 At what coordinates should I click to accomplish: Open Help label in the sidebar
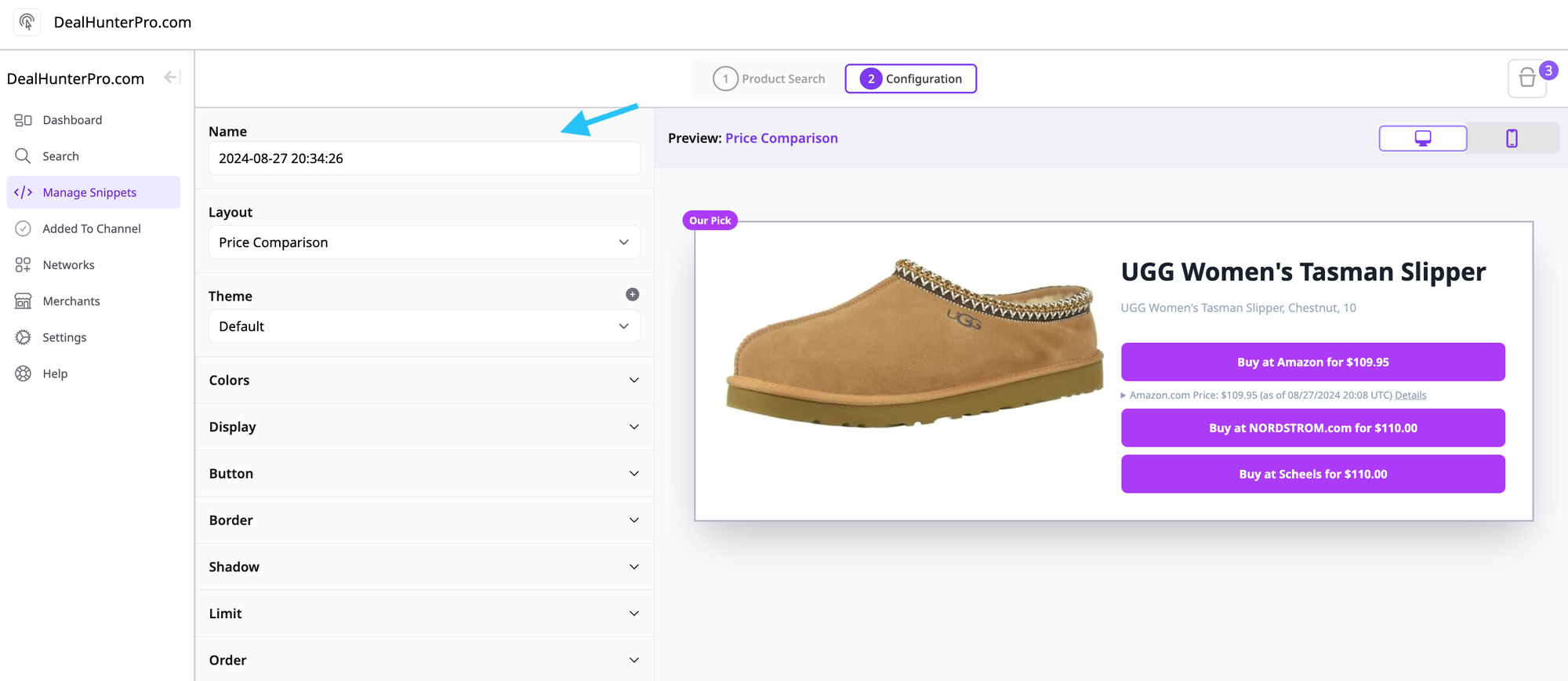tap(55, 373)
